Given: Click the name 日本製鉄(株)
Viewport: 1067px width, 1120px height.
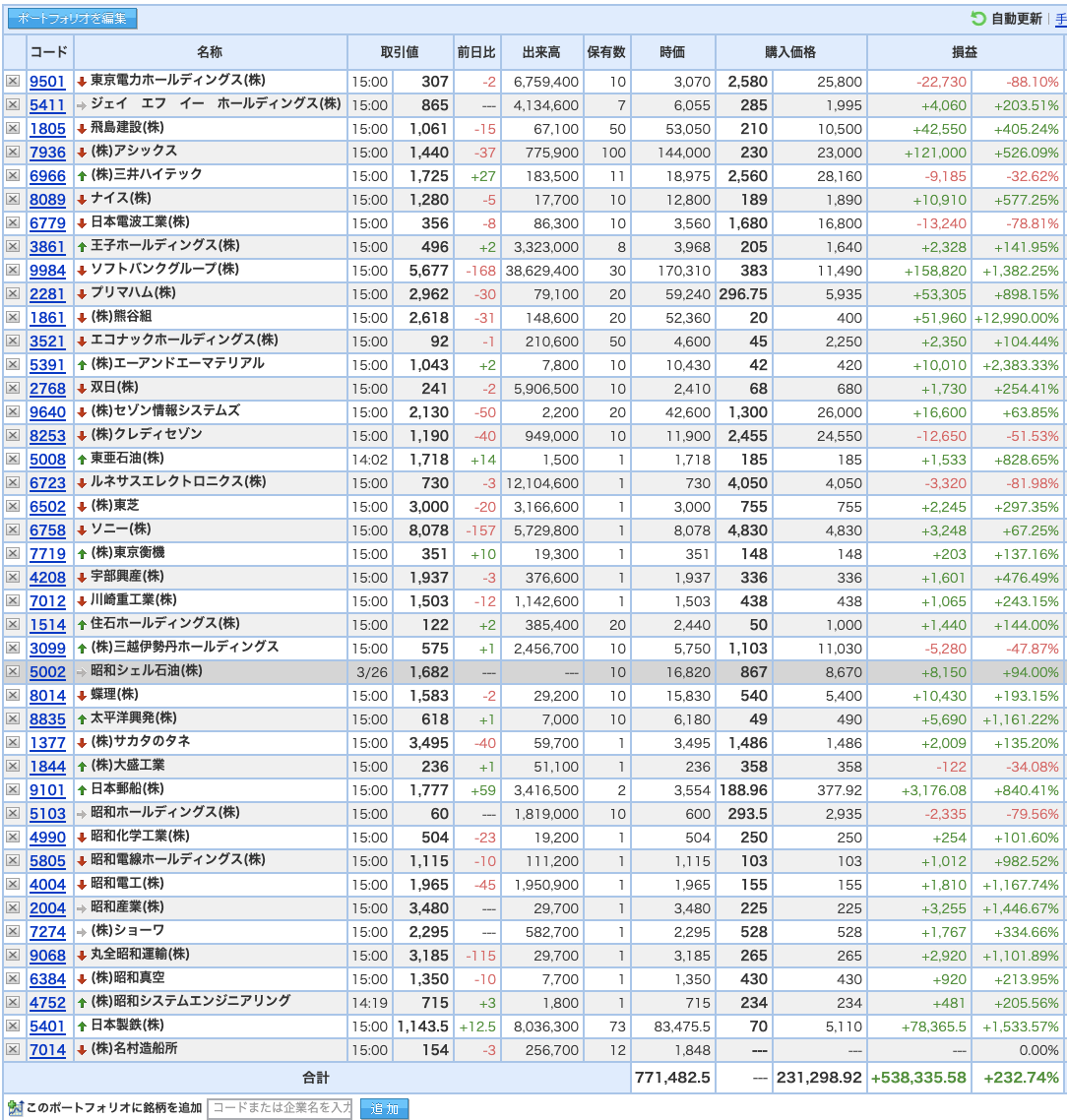Looking at the screenshot, I should (x=127, y=1025).
